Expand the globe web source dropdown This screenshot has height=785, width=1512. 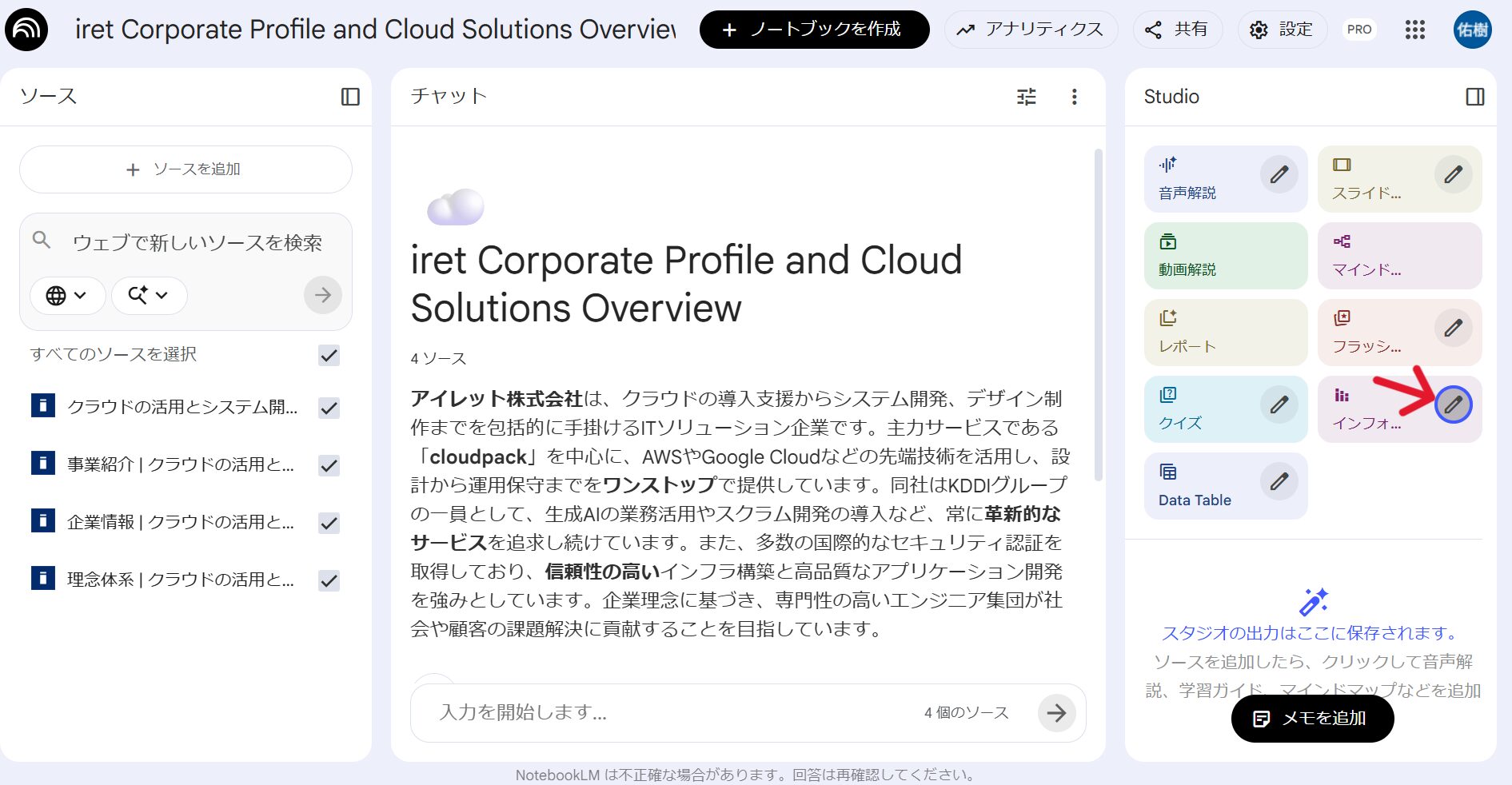pos(67,296)
